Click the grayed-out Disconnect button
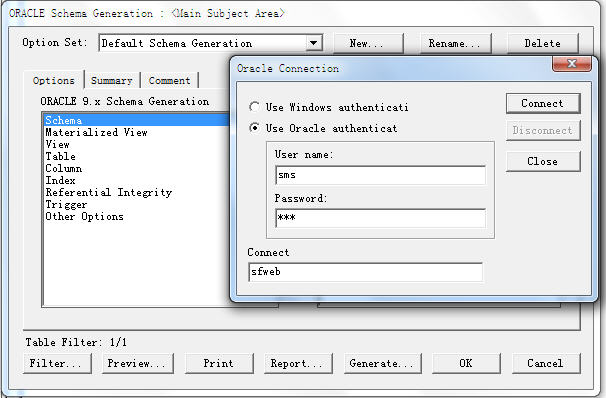The image size is (606, 398). pyautogui.click(x=543, y=130)
